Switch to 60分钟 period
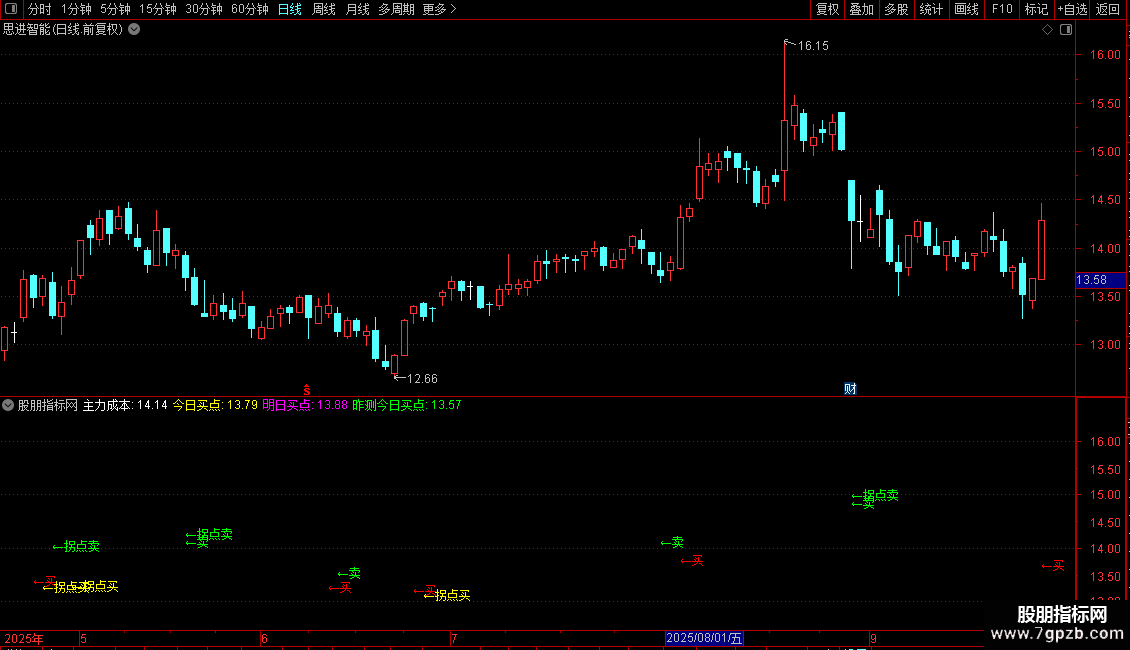1130x650 pixels. click(x=249, y=9)
